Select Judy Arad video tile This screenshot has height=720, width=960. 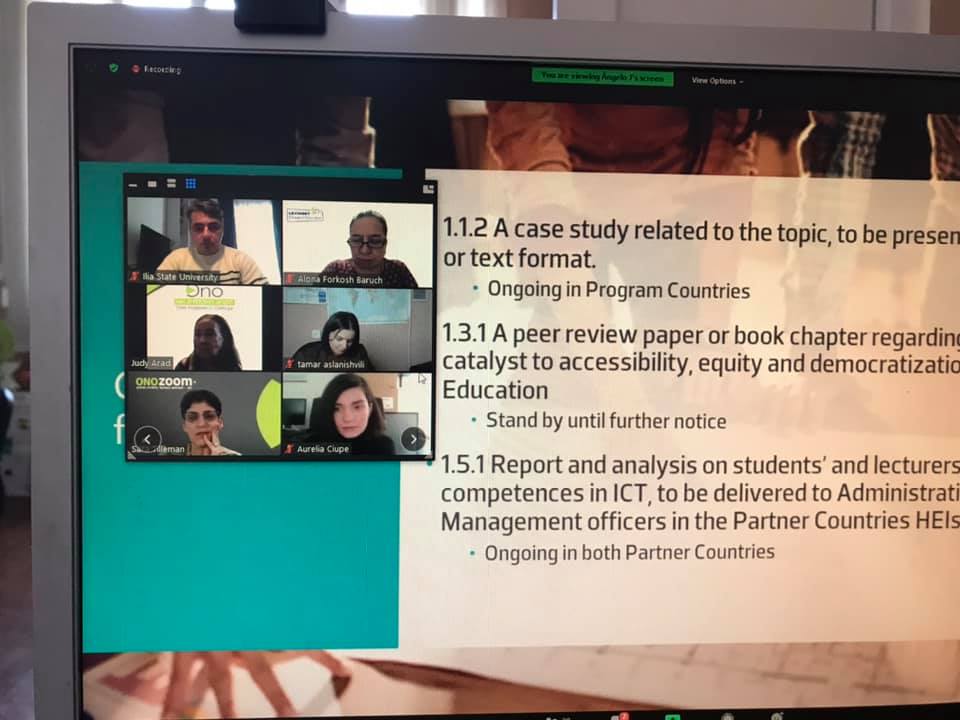click(x=205, y=328)
